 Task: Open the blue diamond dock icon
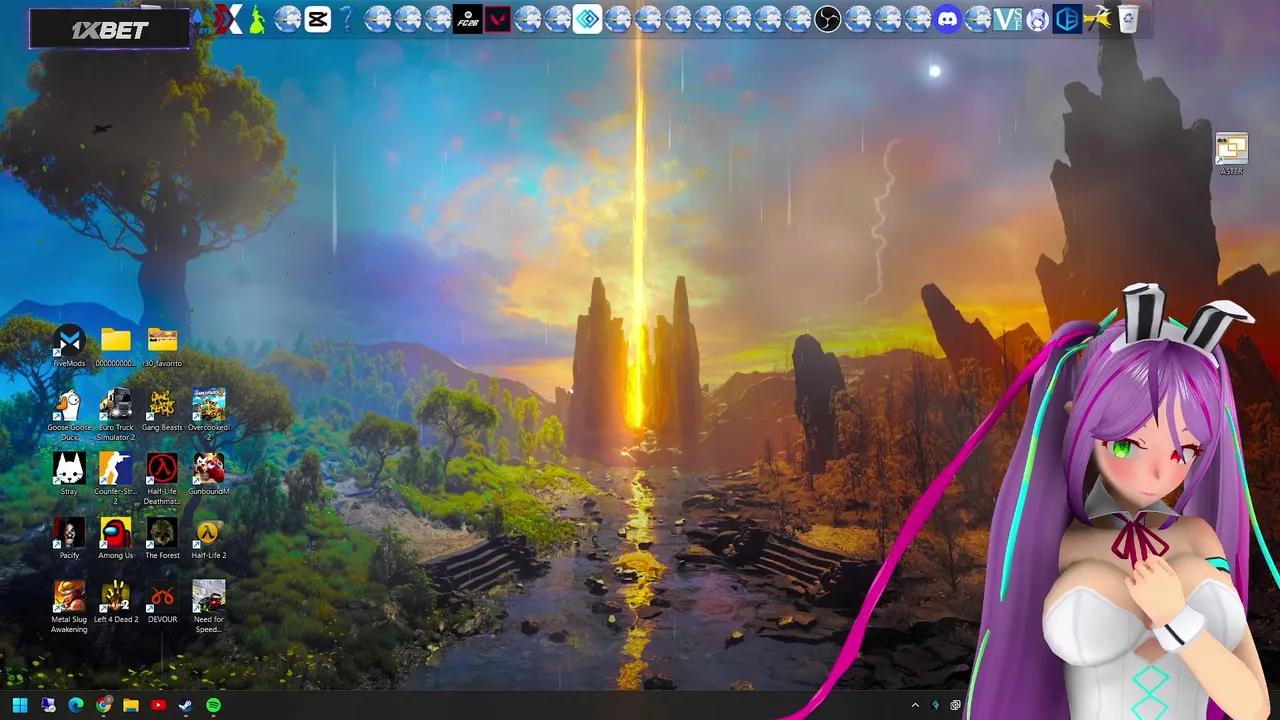click(x=587, y=18)
